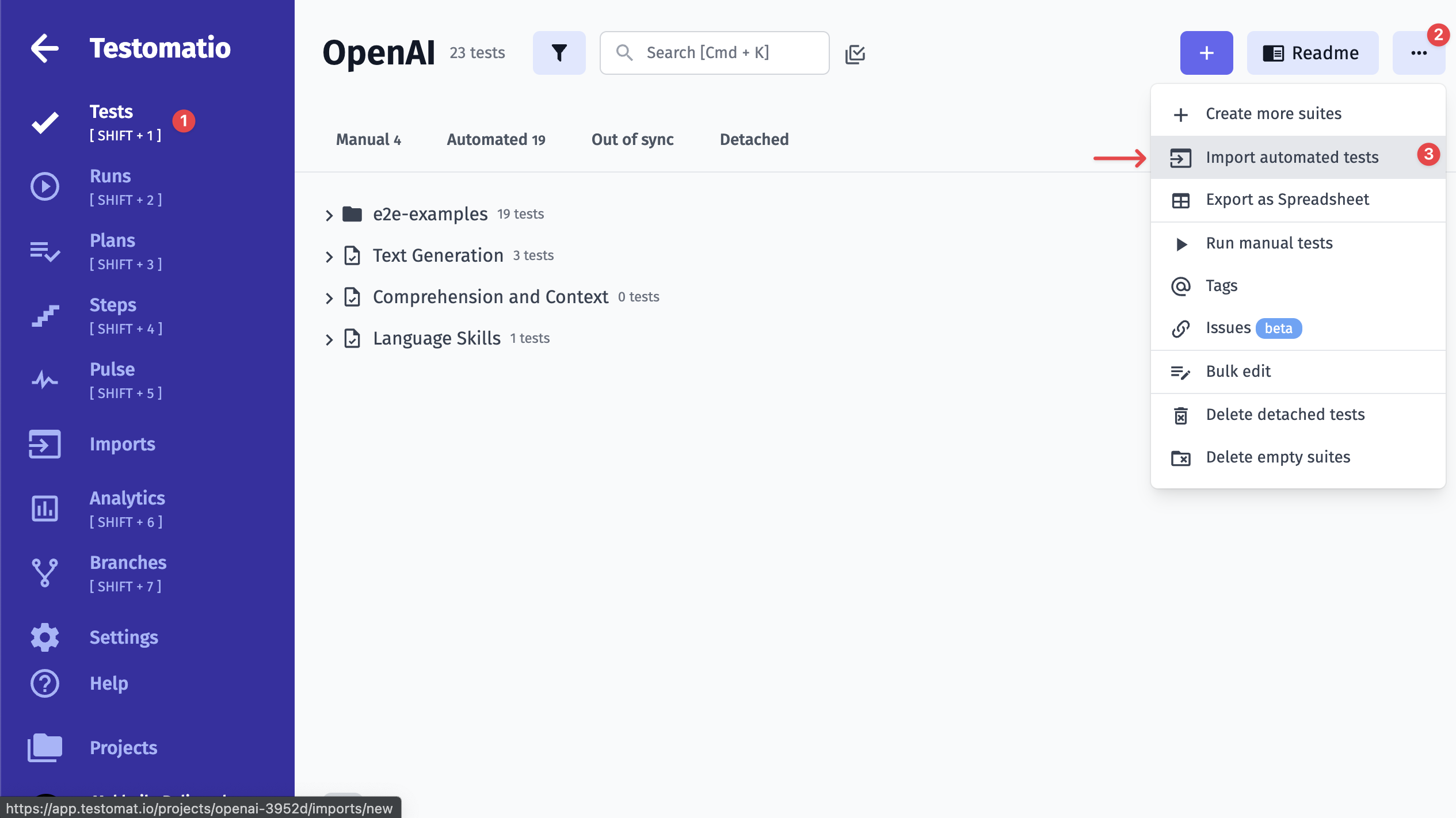Open the Analytics sidebar link
Viewport: 1456px width, 818px height.
point(127,498)
